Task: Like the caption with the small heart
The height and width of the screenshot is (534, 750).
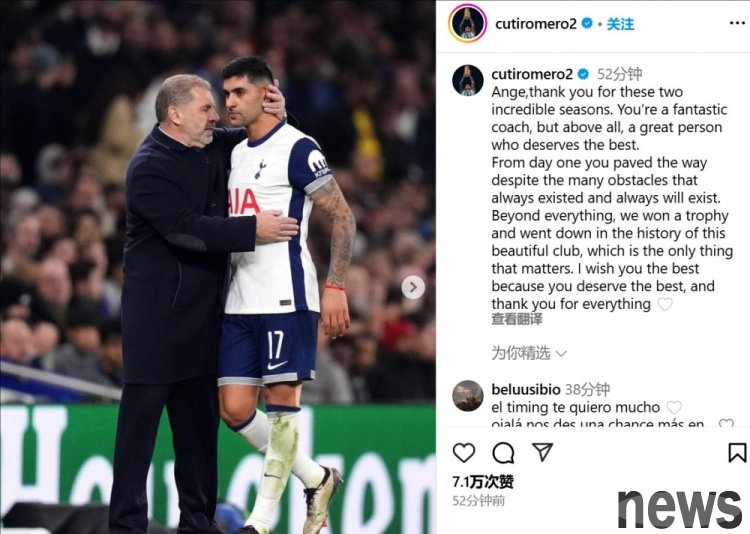Action: (665, 304)
